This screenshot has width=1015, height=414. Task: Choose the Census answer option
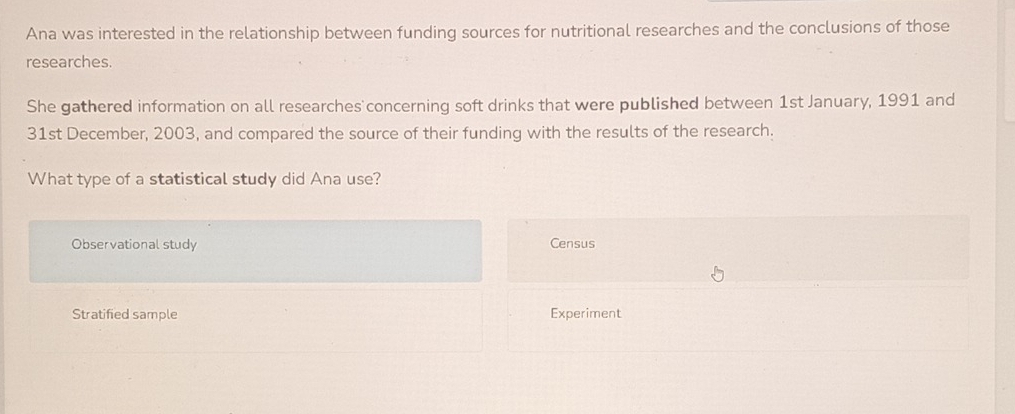[737, 248]
